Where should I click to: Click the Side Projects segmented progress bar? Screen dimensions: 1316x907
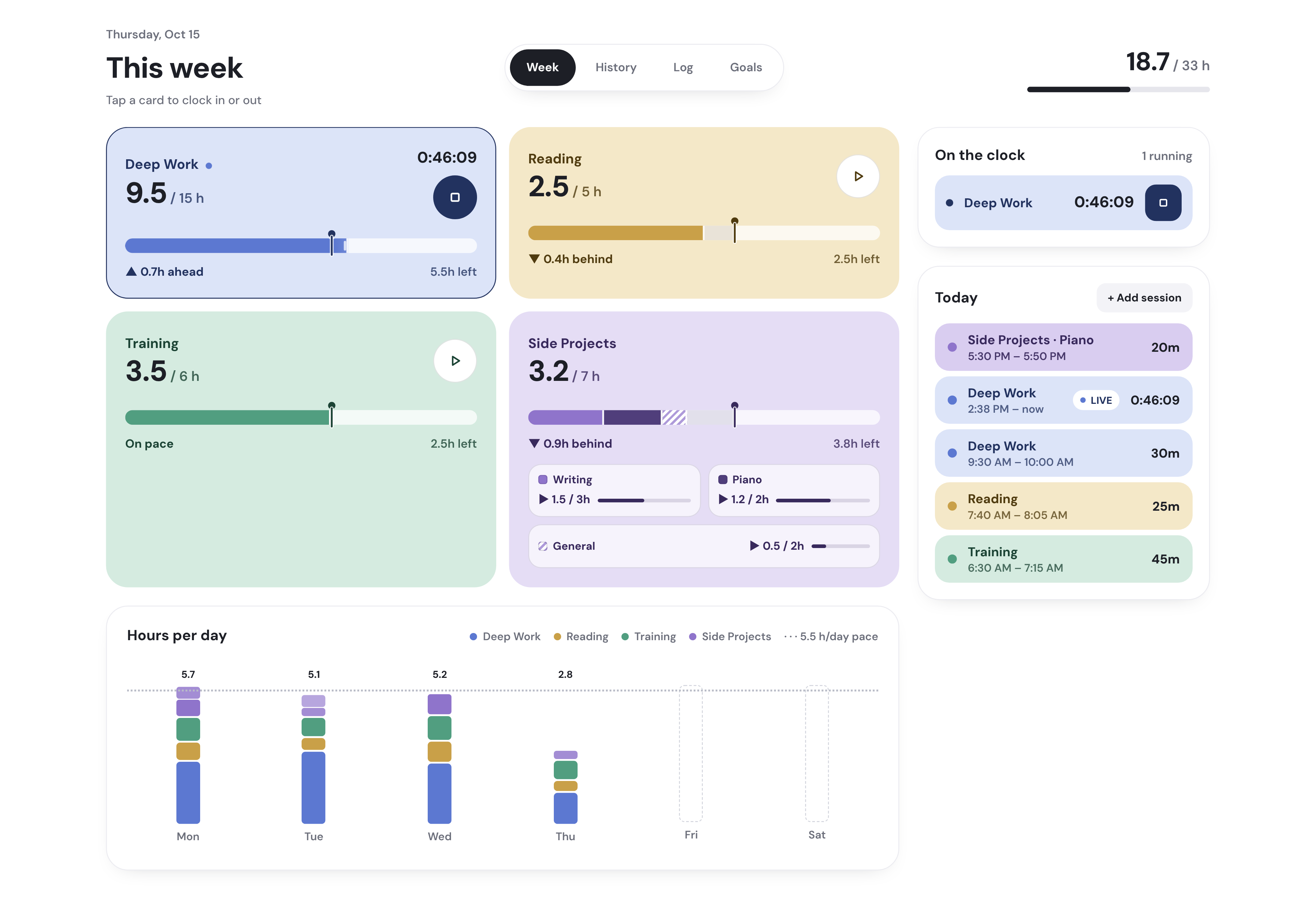(704, 418)
